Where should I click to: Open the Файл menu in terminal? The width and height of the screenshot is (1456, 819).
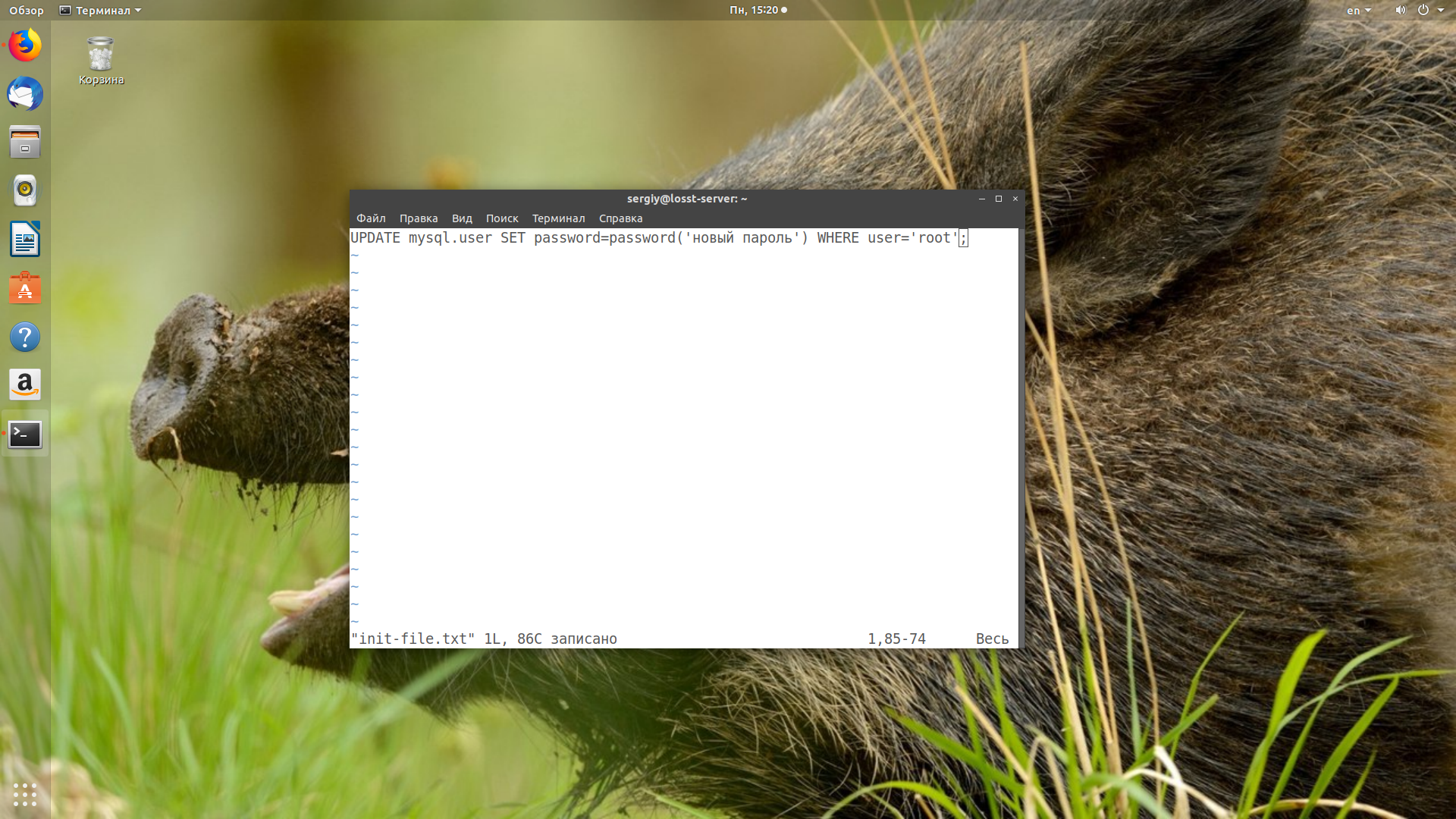(371, 218)
